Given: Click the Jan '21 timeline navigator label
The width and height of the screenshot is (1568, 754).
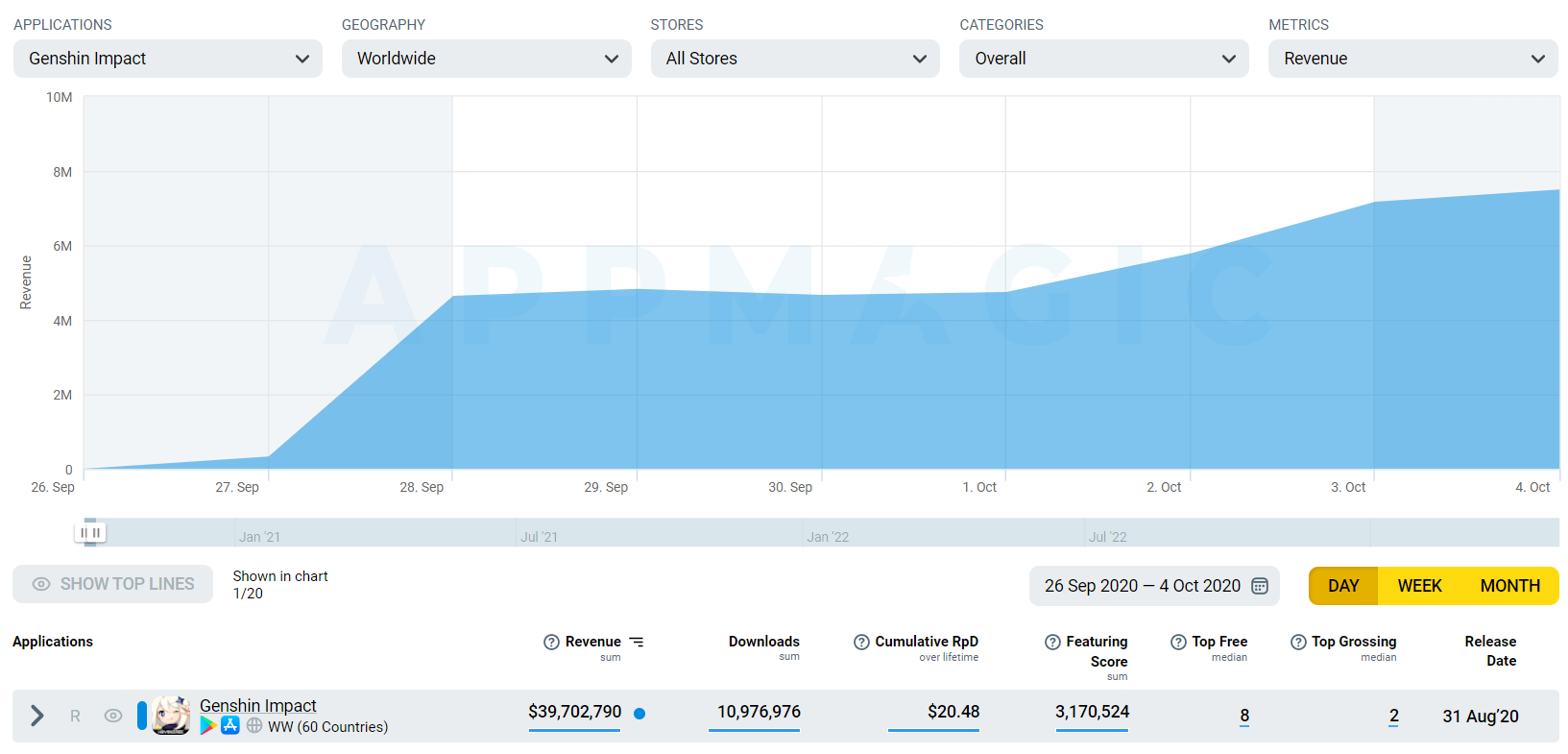Looking at the screenshot, I should click(259, 537).
